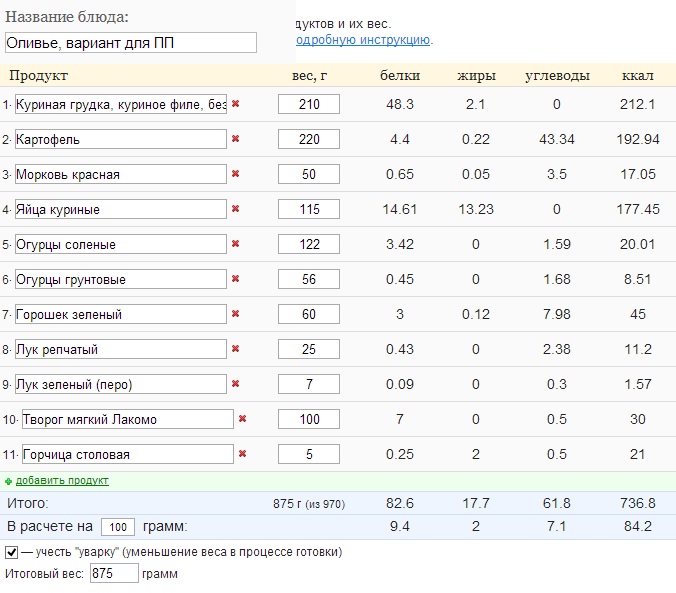Remove the Куриная грудка product row
Image resolution: width=676 pixels, height=593 pixels.
[x=235, y=104]
